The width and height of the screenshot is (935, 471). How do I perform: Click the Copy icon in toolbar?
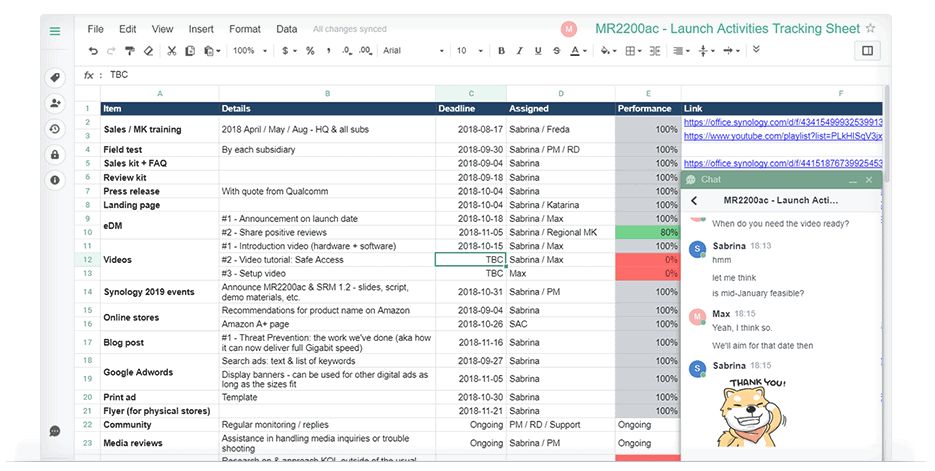(190, 51)
